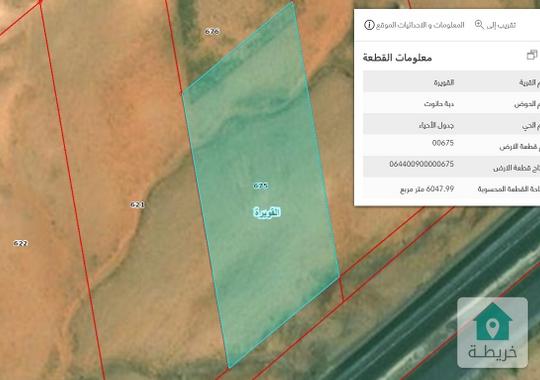Click the parcel key 064400900000675
Screen dimensions: 540x380
(422, 164)
